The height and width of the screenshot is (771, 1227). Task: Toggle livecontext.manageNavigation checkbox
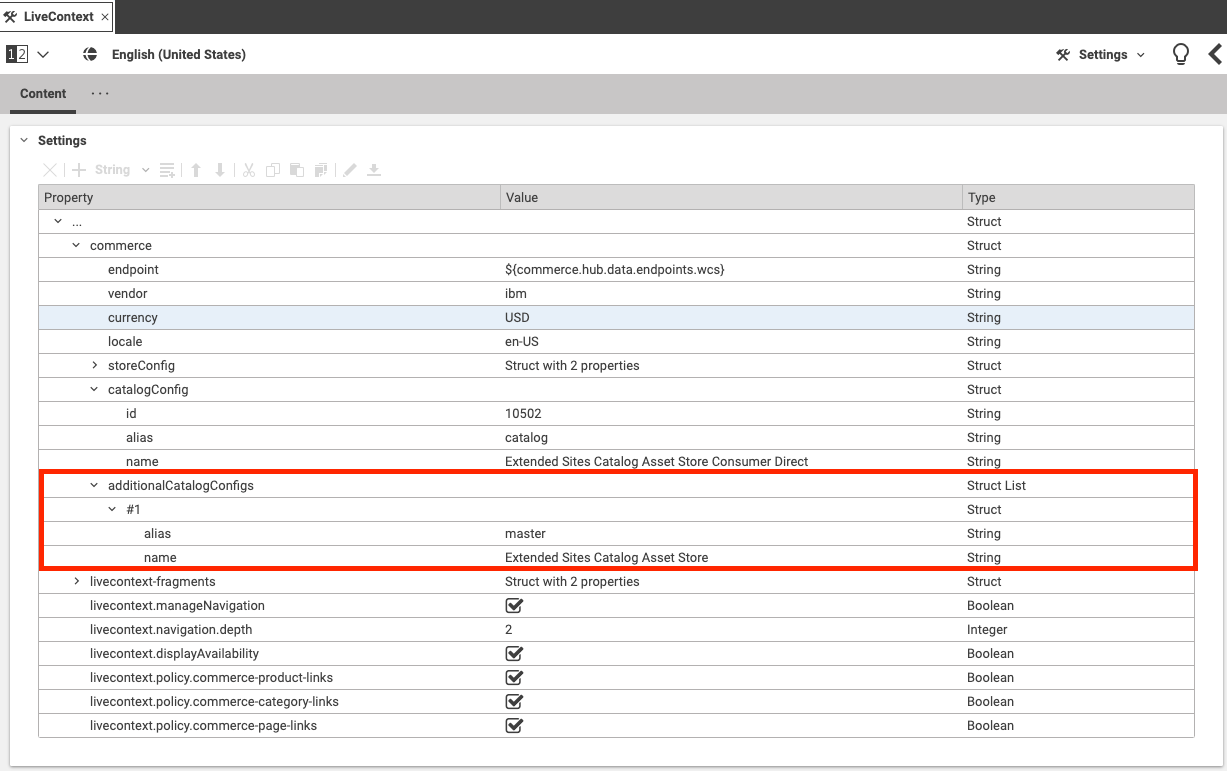click(514, 606)
